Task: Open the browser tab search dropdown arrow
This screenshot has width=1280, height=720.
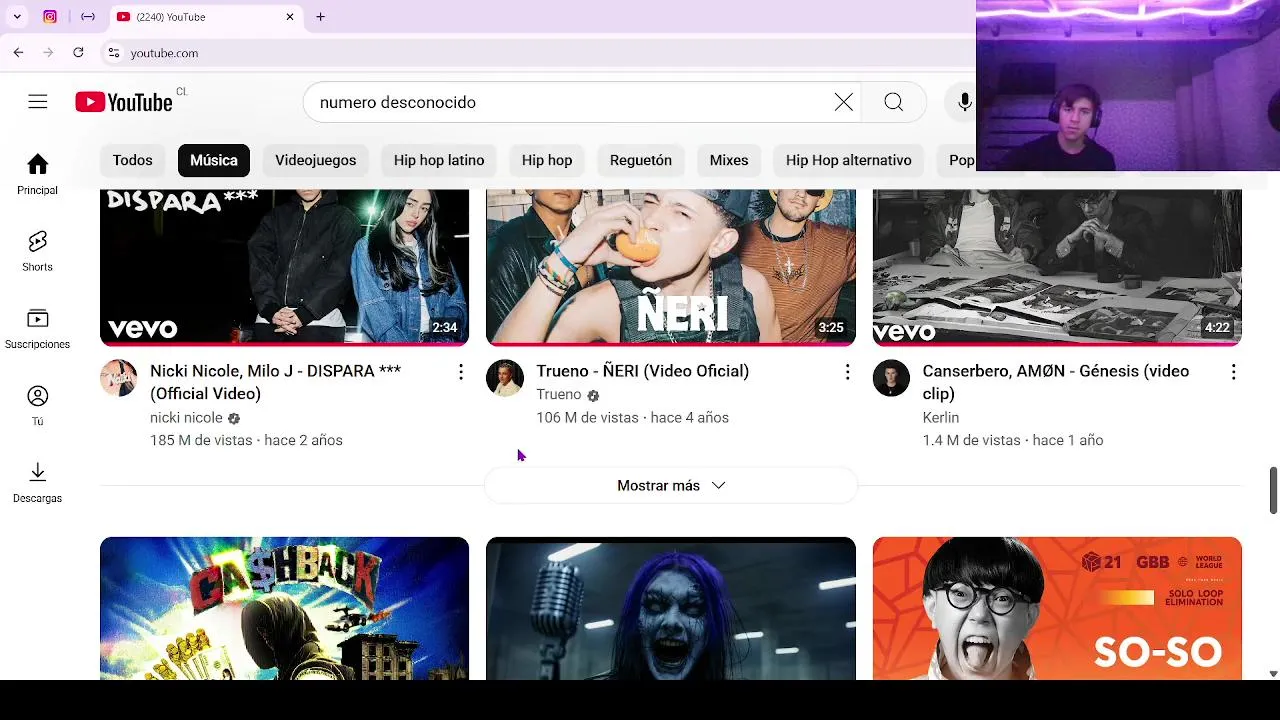Action: click(17, 17)
